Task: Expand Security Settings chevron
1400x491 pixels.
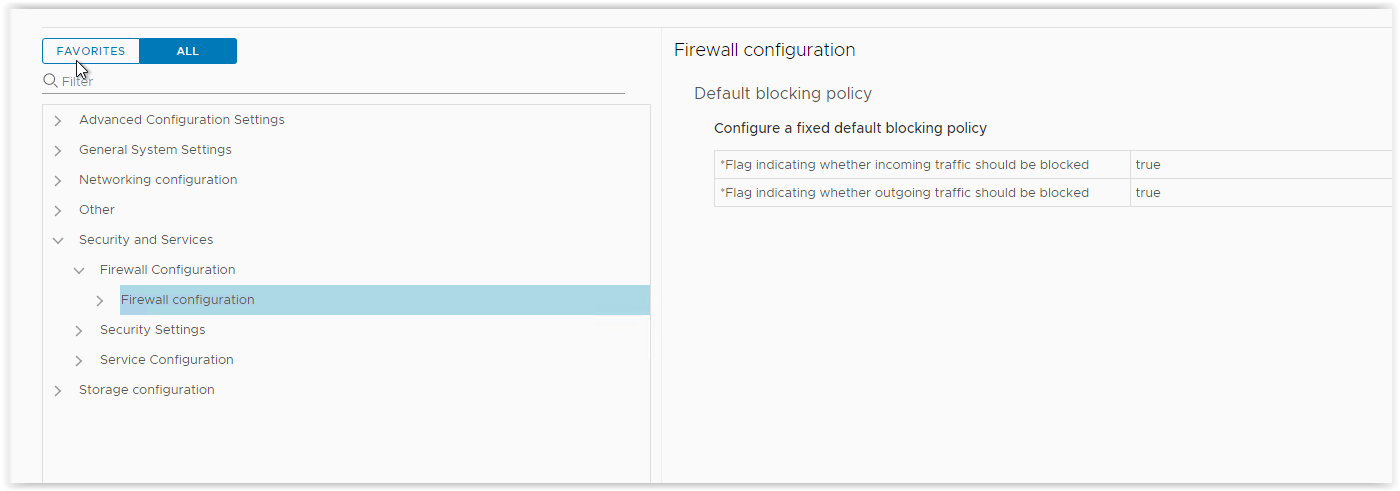Action: click(79, 330)
